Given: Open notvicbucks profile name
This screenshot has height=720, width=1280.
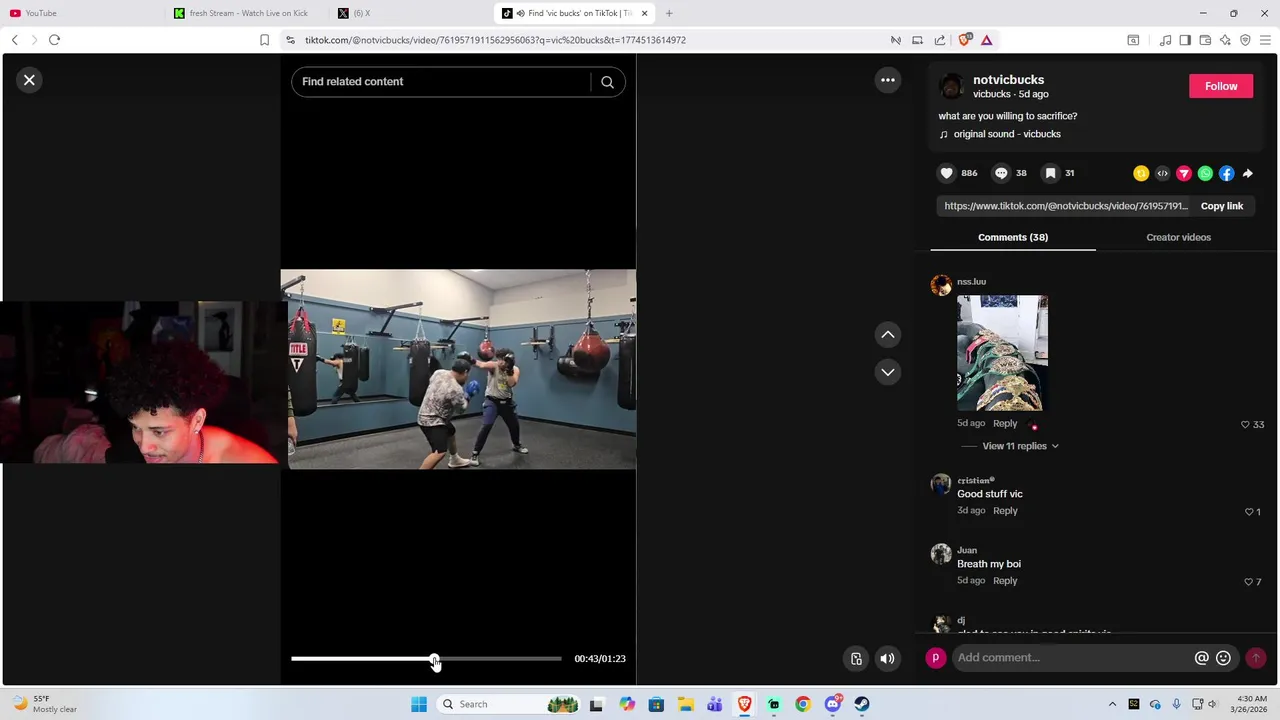Looking at the screenshot, I should pos(1008,80).
